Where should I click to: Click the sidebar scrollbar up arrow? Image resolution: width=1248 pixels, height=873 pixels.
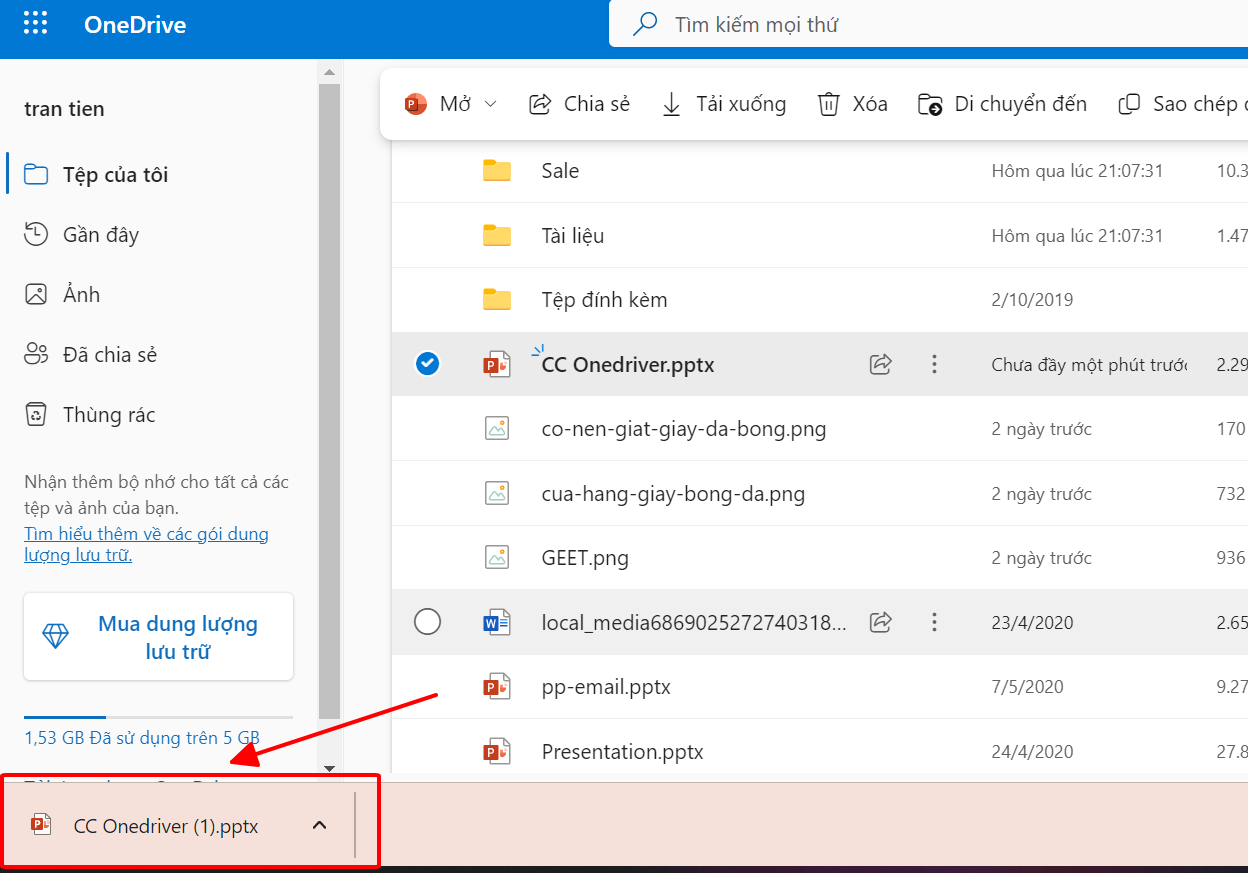click(x=329, y=73)
